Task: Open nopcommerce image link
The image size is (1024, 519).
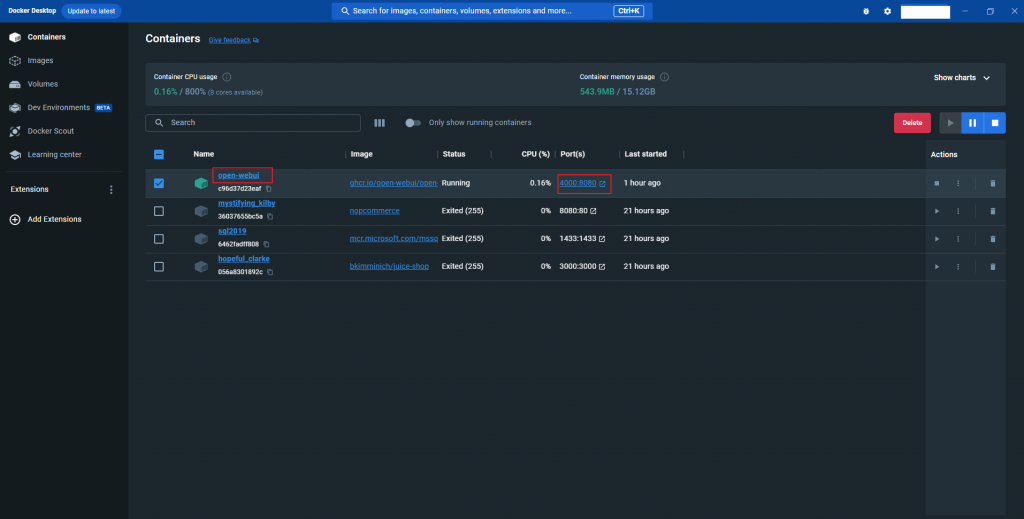Action: point(374,211)
